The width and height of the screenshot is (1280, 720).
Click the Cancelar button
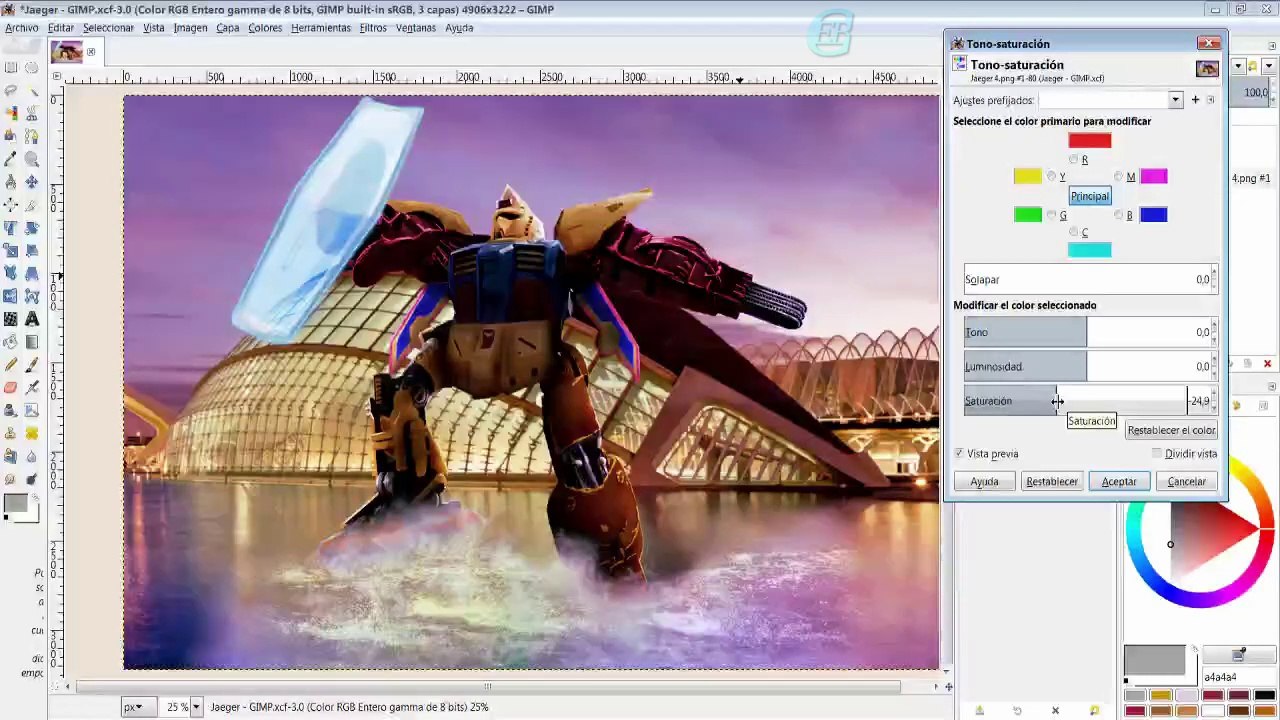(1187, 482)
